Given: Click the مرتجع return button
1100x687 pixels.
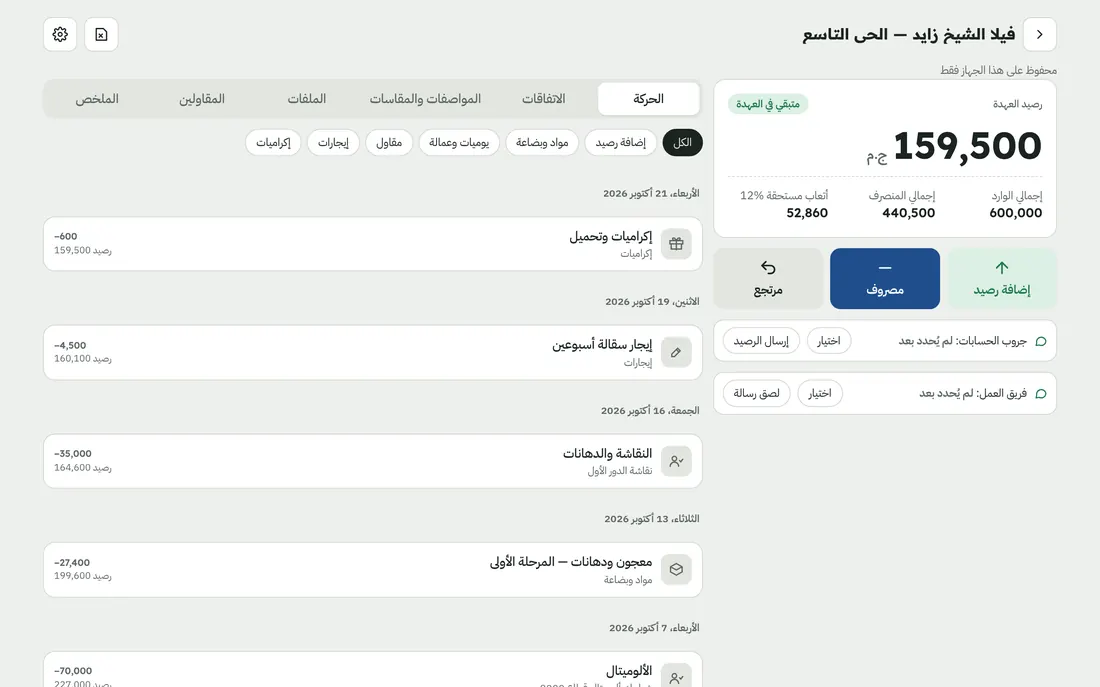Looking at the screenshot, I should click(x=768, y=279).
